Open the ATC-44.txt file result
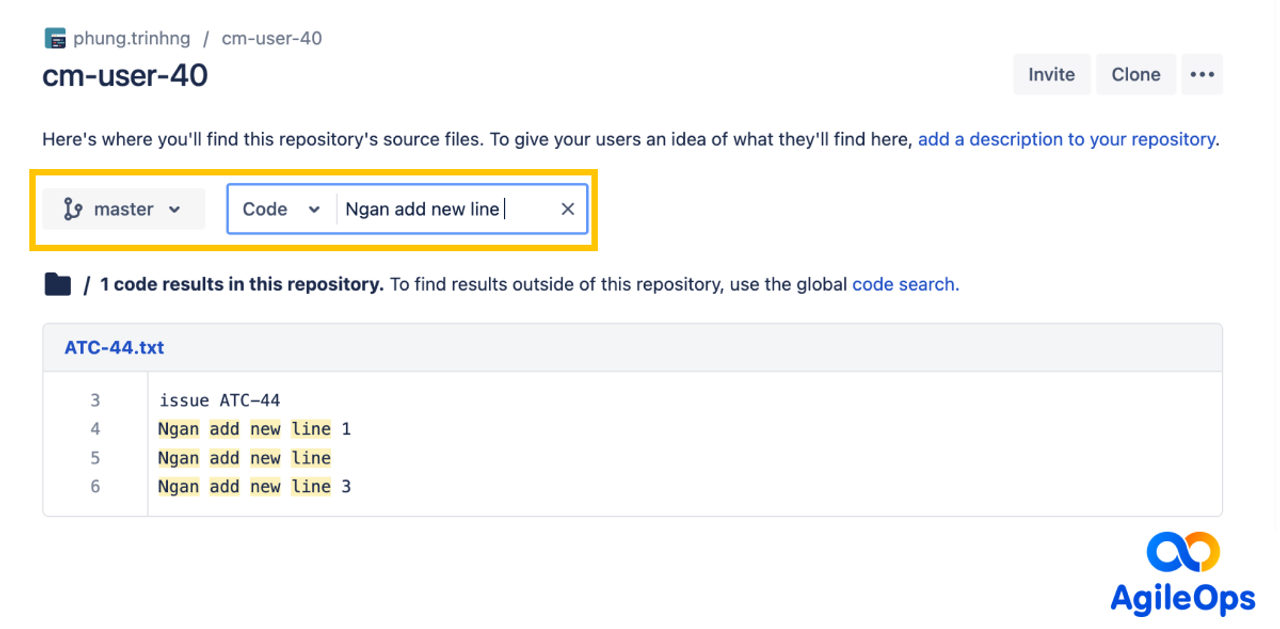 tap(114, 348)
